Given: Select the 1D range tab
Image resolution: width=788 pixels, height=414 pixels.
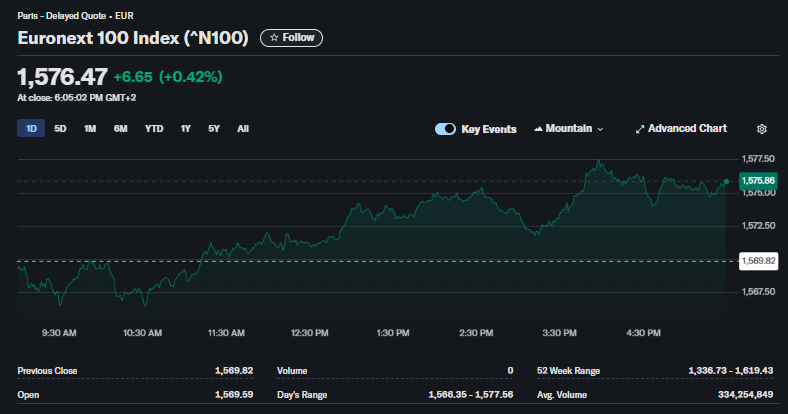Looking at the screenshot, I should pos(31,129).
